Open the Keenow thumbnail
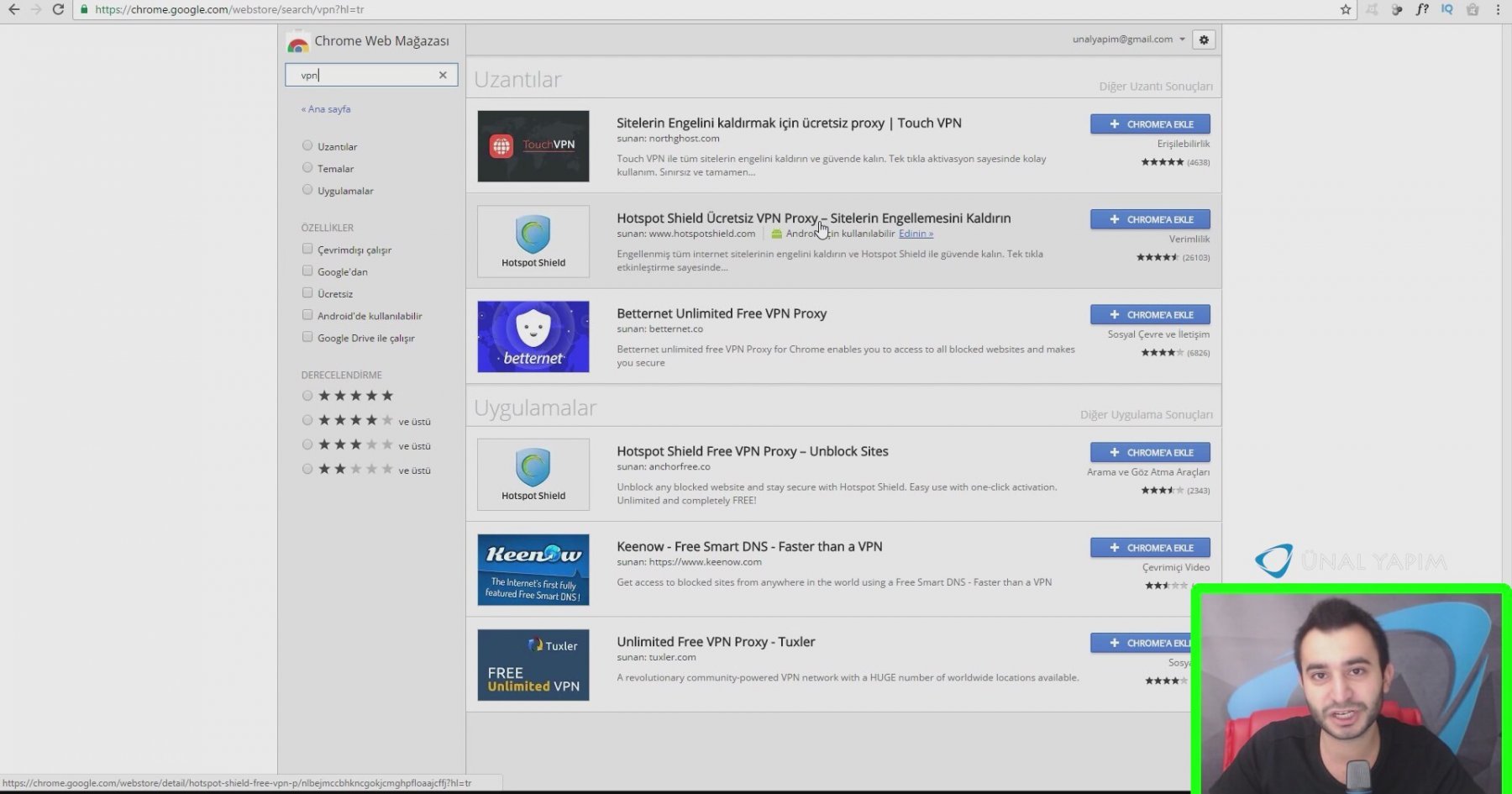 [533, 570]
